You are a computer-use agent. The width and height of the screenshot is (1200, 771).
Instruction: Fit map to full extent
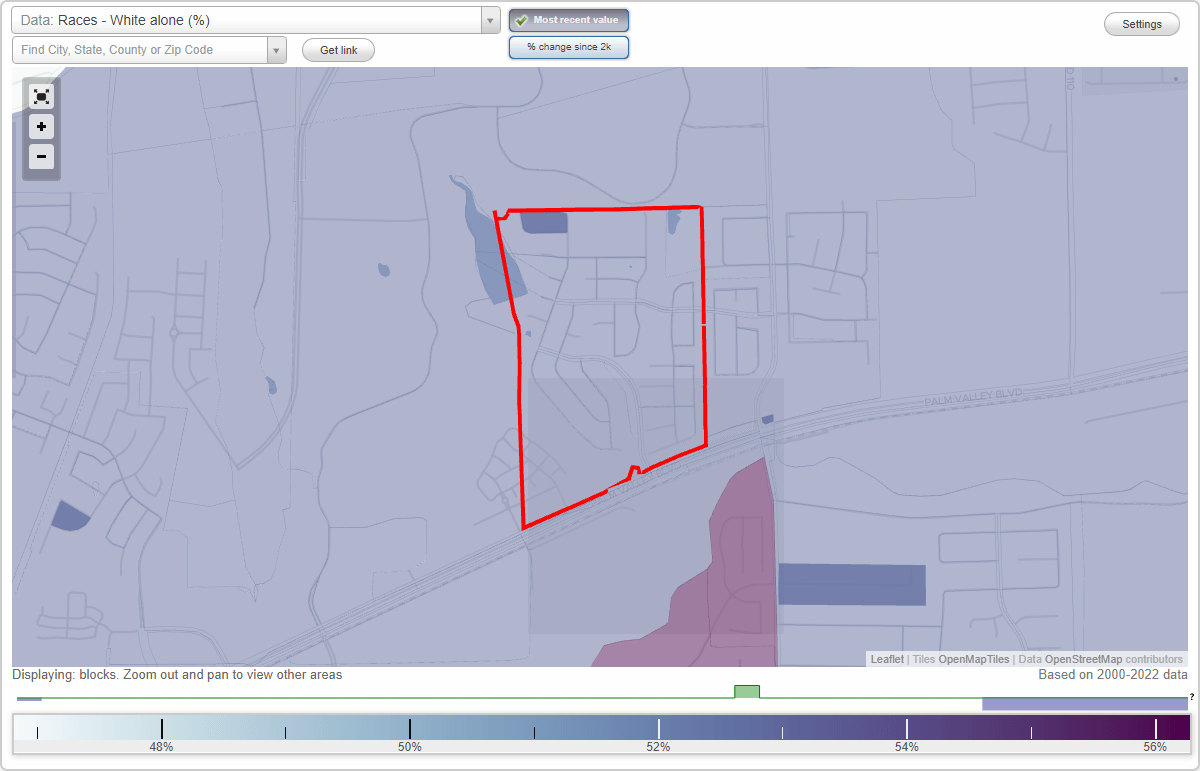pyautogui.click(x=41, y=96)
